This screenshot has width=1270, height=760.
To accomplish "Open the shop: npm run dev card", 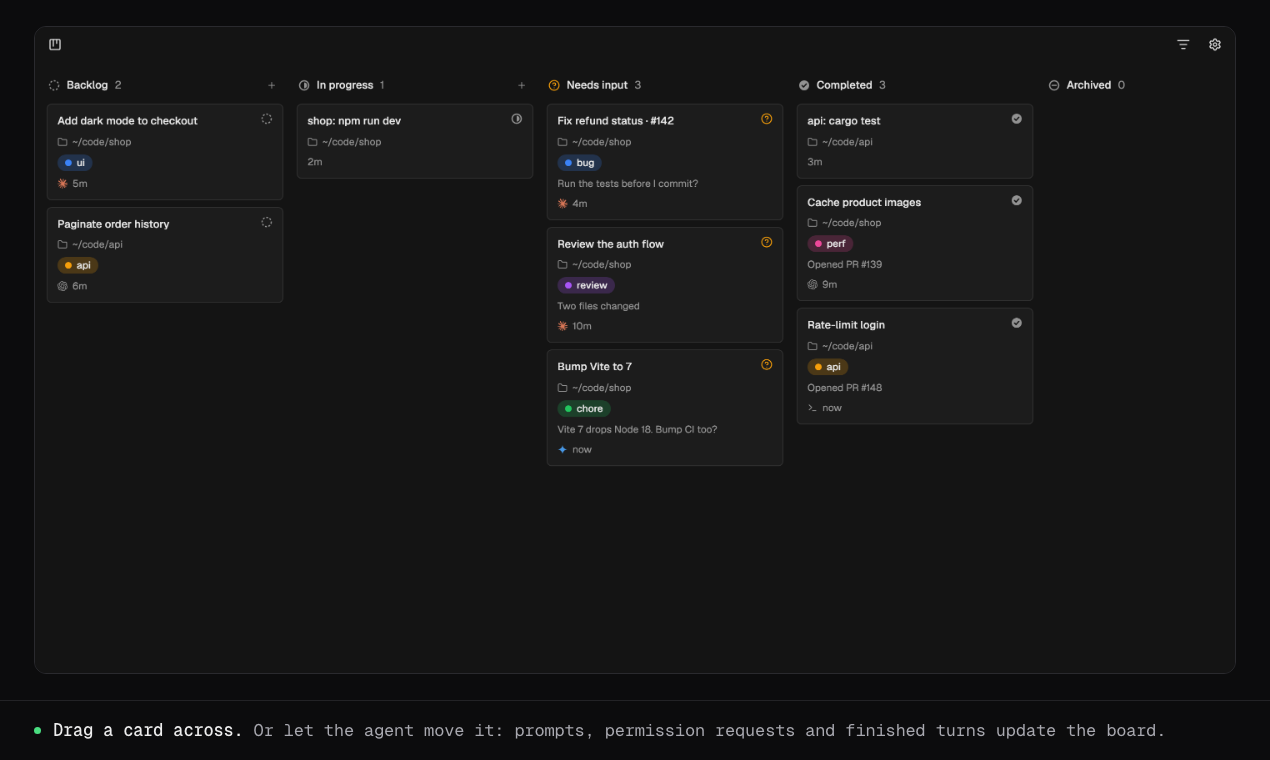I will [x=415, y=141].
